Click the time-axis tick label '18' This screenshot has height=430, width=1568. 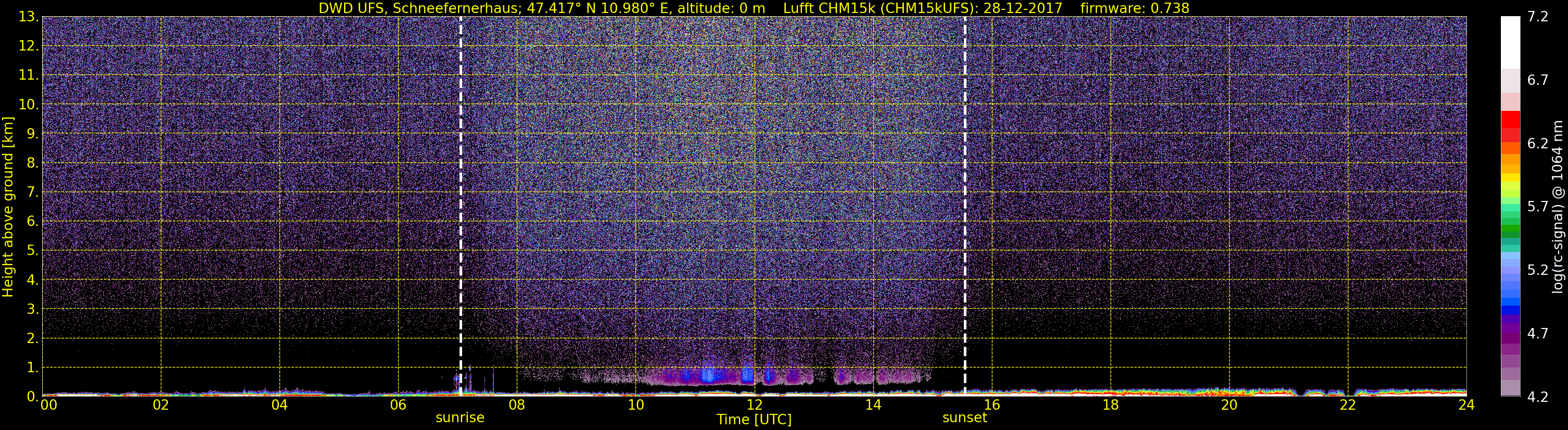1110,405
